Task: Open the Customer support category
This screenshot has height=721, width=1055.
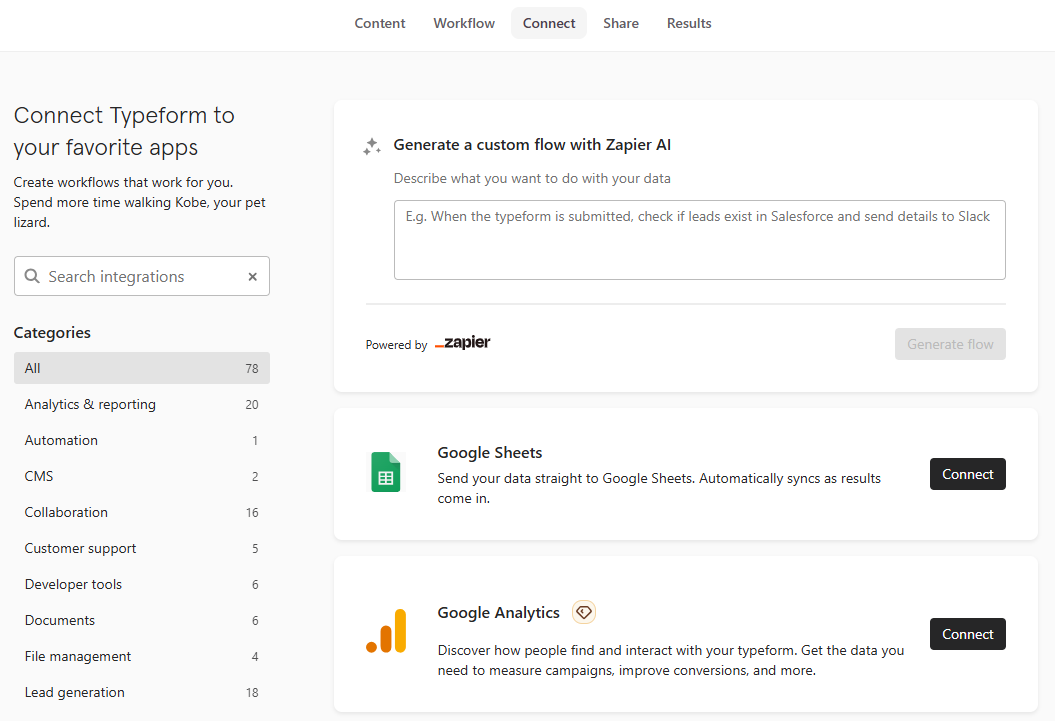Action: point(142,548)
